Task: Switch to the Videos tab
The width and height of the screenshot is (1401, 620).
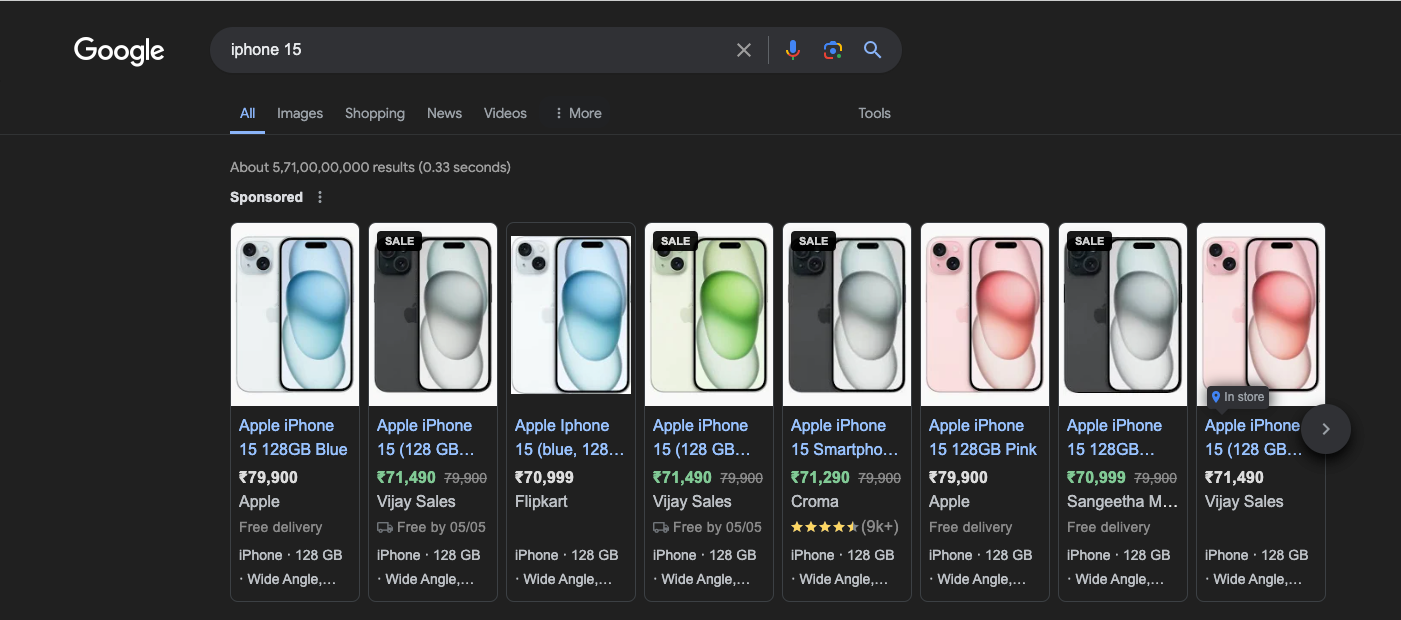Action: 505,113
